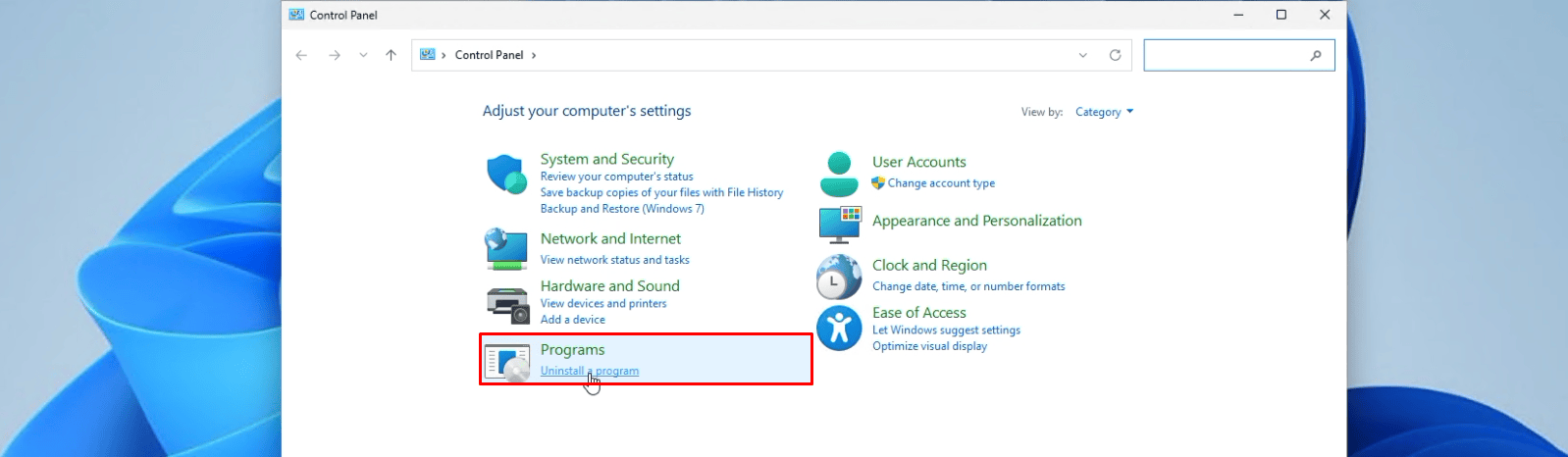Click Change date, time, or number formats
The image size is (1568, 457).
(968, 286)
